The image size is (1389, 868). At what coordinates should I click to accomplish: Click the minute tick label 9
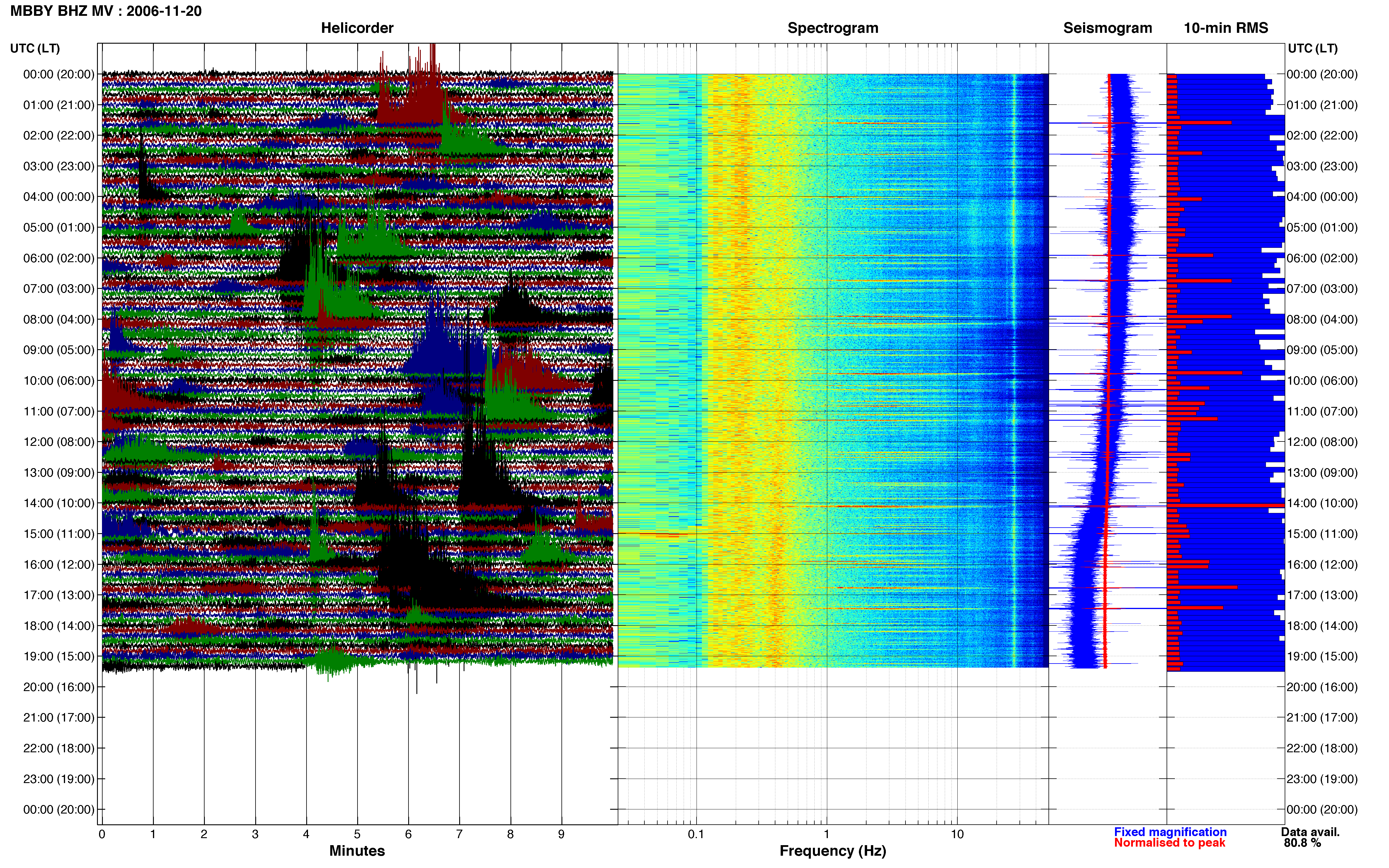coord(561,834)
